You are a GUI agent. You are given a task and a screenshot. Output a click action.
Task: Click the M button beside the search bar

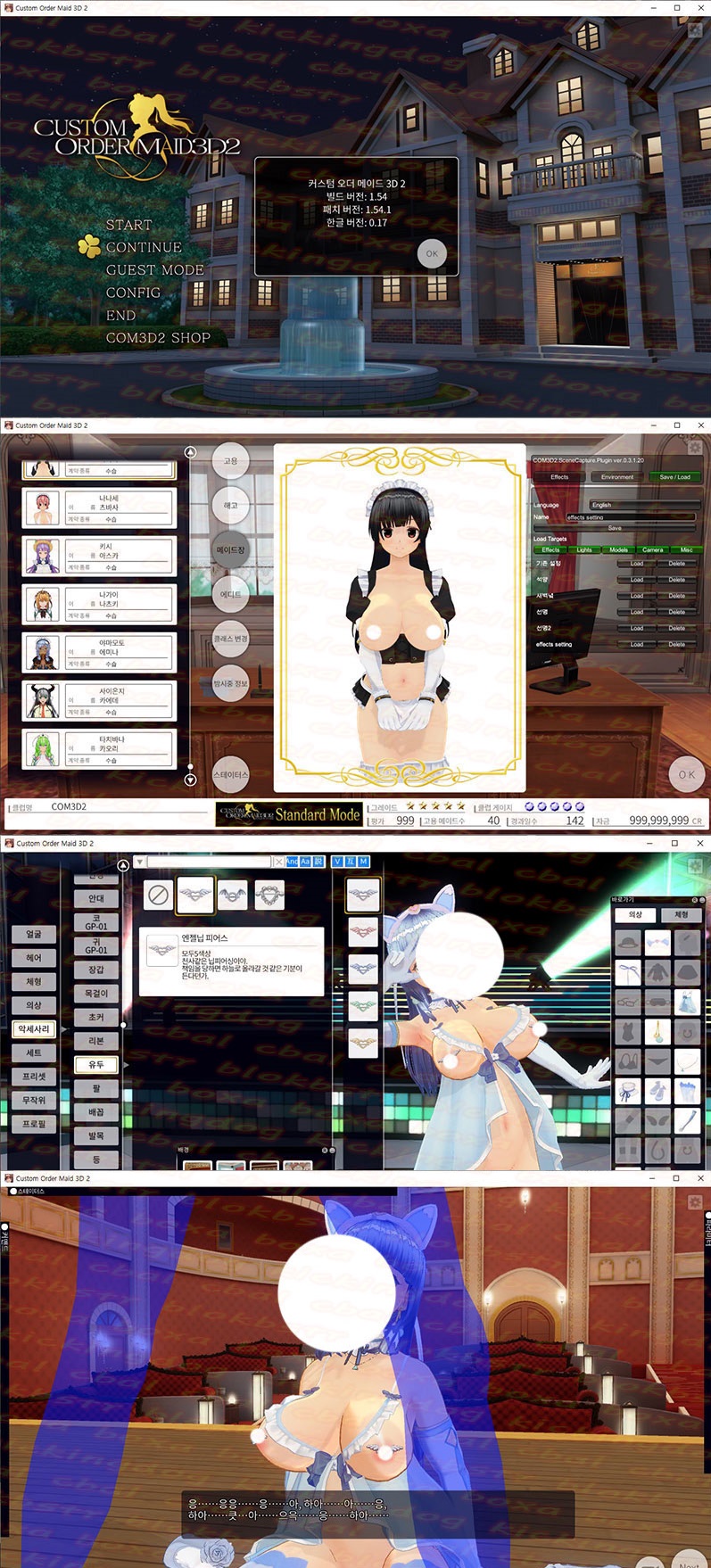(364, 862)
